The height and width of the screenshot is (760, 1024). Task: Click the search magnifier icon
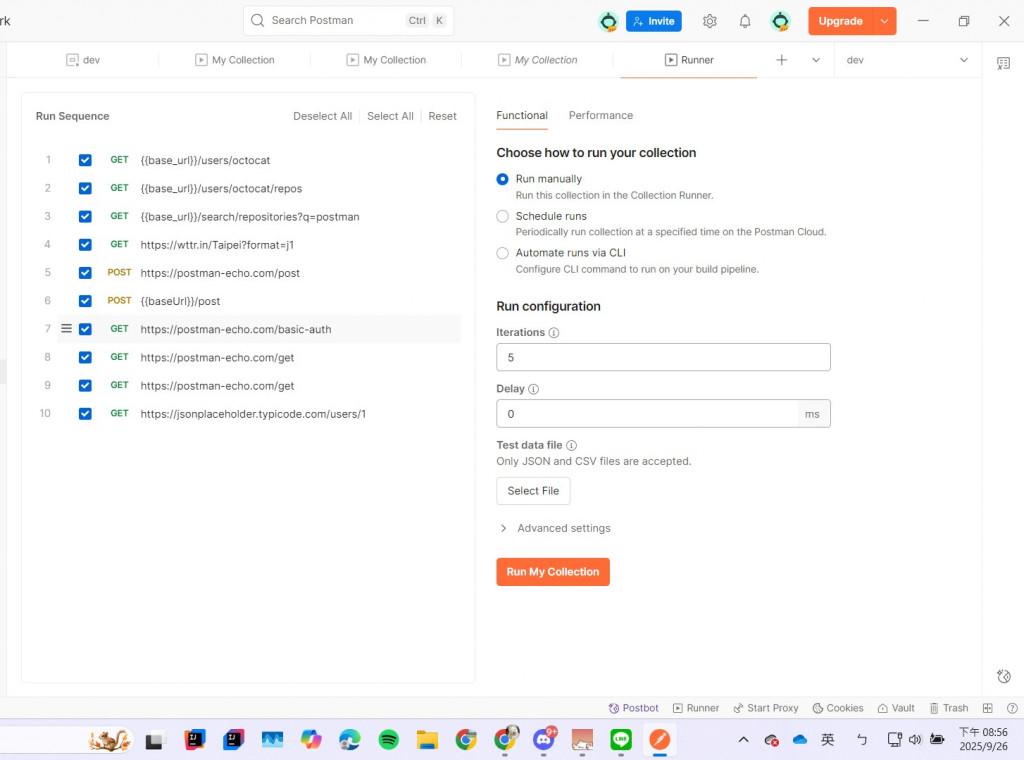click(257, 20)
